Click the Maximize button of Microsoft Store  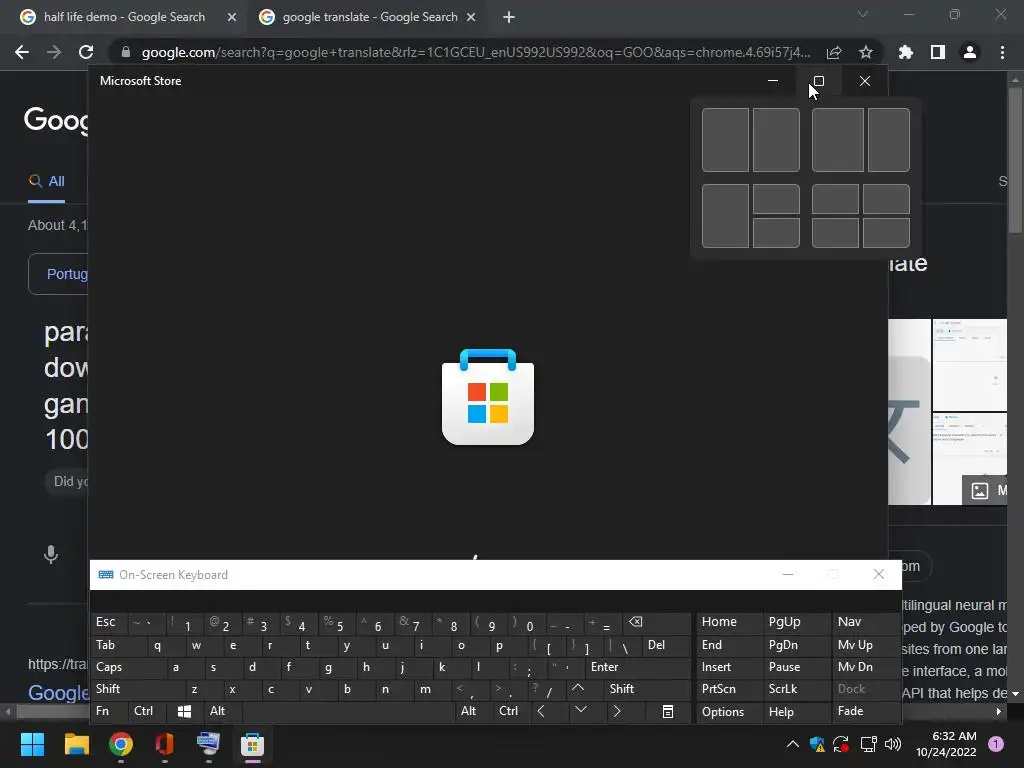point(818,81)
